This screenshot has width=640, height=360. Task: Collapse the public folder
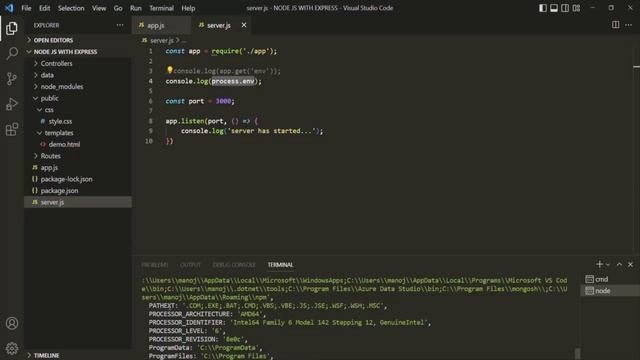click(x=49, y=98)
